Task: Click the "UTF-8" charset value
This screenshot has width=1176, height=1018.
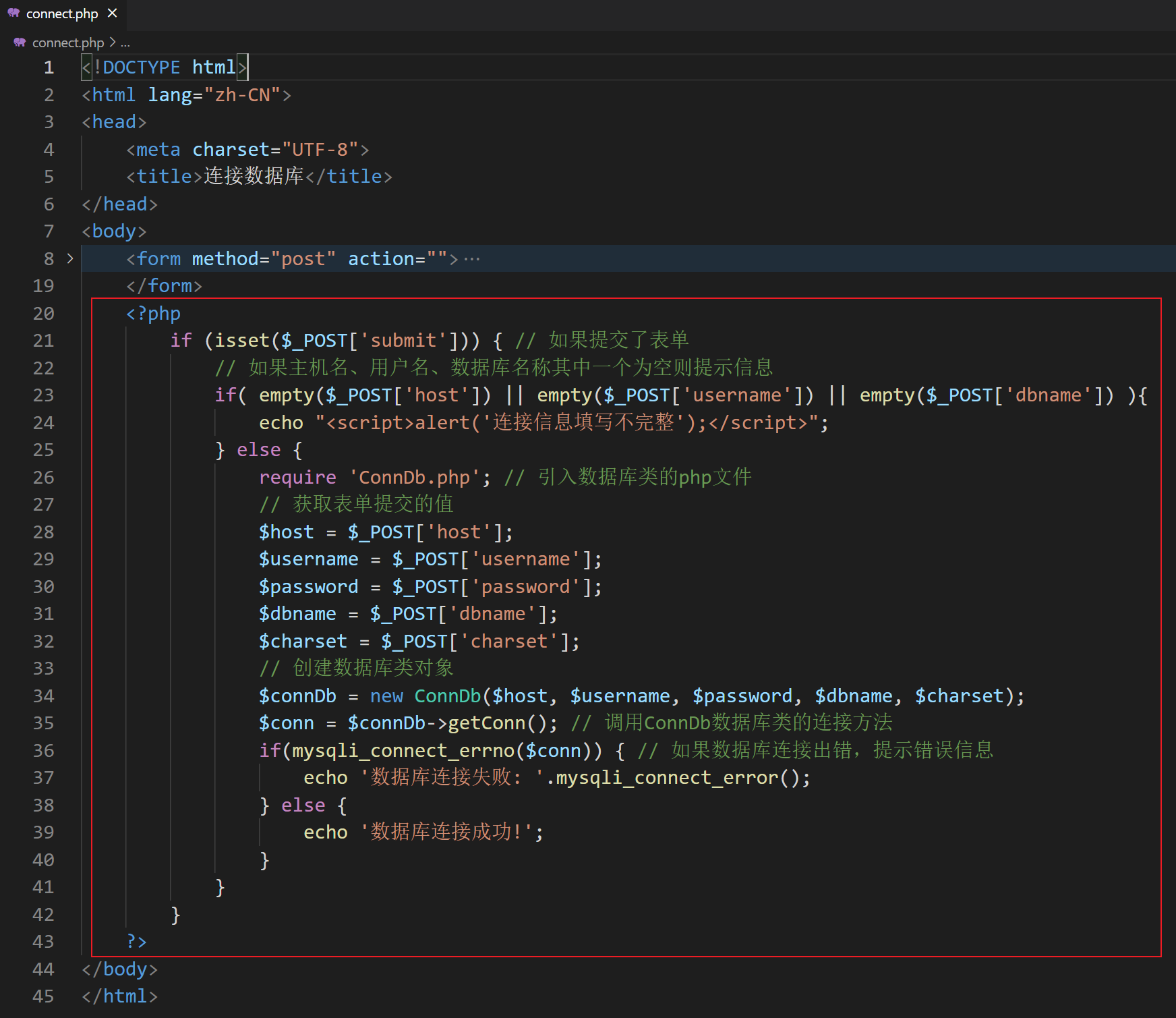Action: click(x=320, y=150)
